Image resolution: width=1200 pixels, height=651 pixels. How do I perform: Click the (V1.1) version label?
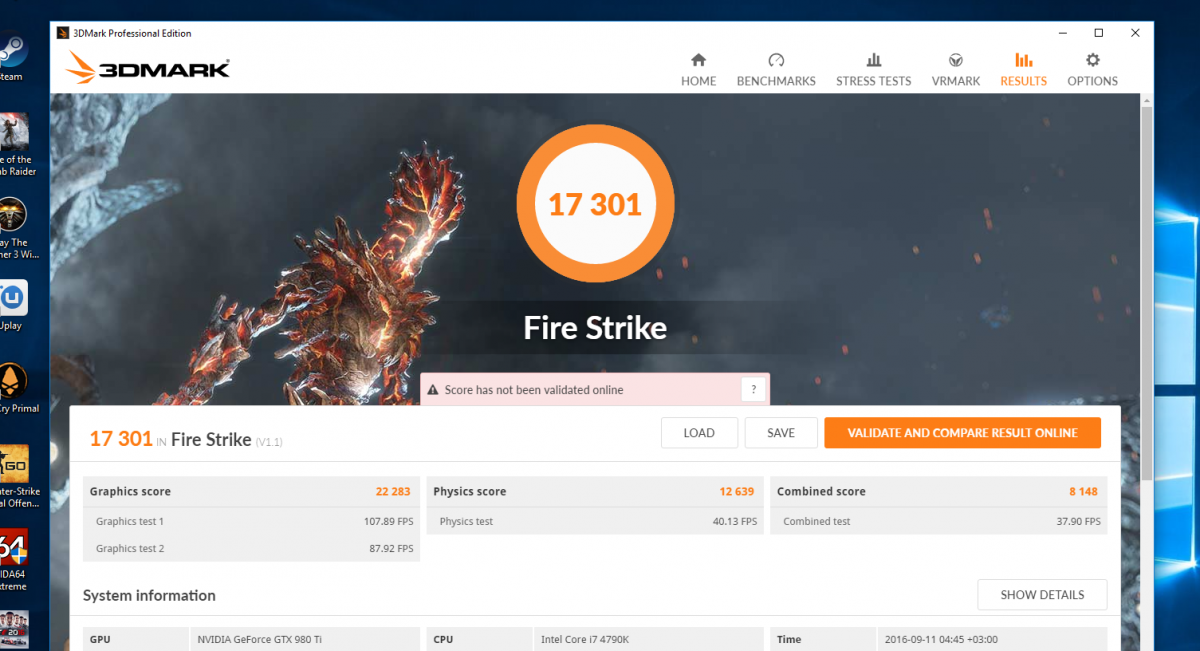(x=269, y=441)
